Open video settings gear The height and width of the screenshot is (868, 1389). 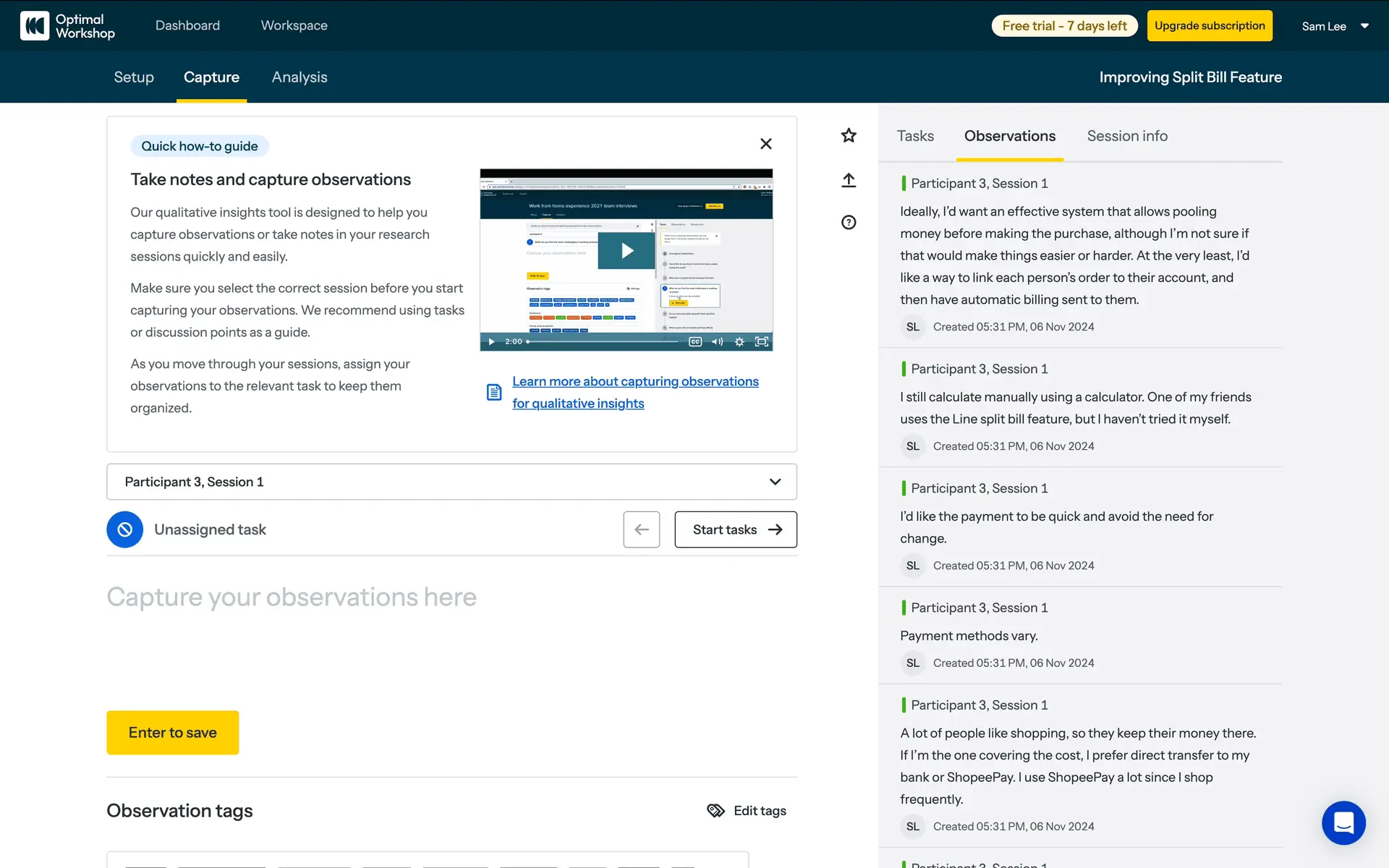coord(739,341)
